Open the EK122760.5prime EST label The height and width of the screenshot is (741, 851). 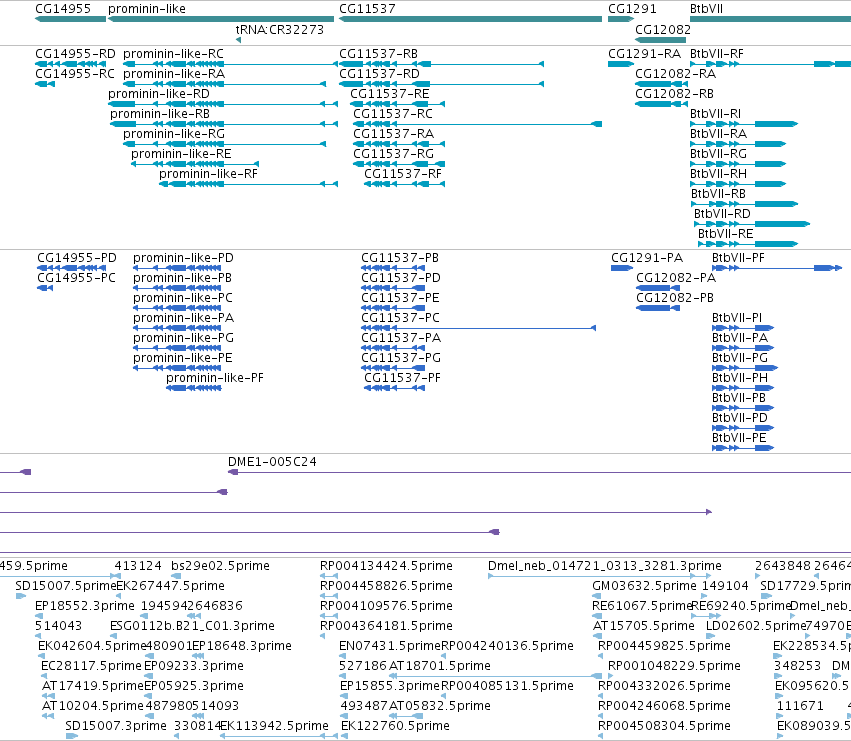(395, 726)
